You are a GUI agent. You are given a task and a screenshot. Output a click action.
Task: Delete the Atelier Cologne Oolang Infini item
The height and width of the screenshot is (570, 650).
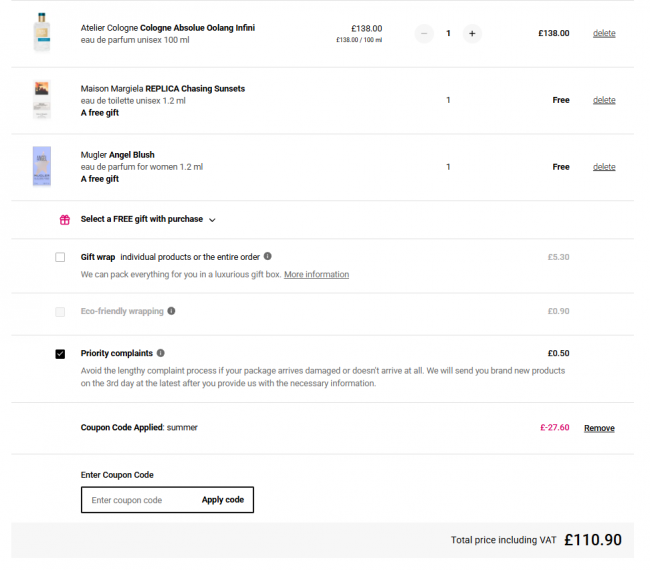pyautogui.click(x=604, y=33)
